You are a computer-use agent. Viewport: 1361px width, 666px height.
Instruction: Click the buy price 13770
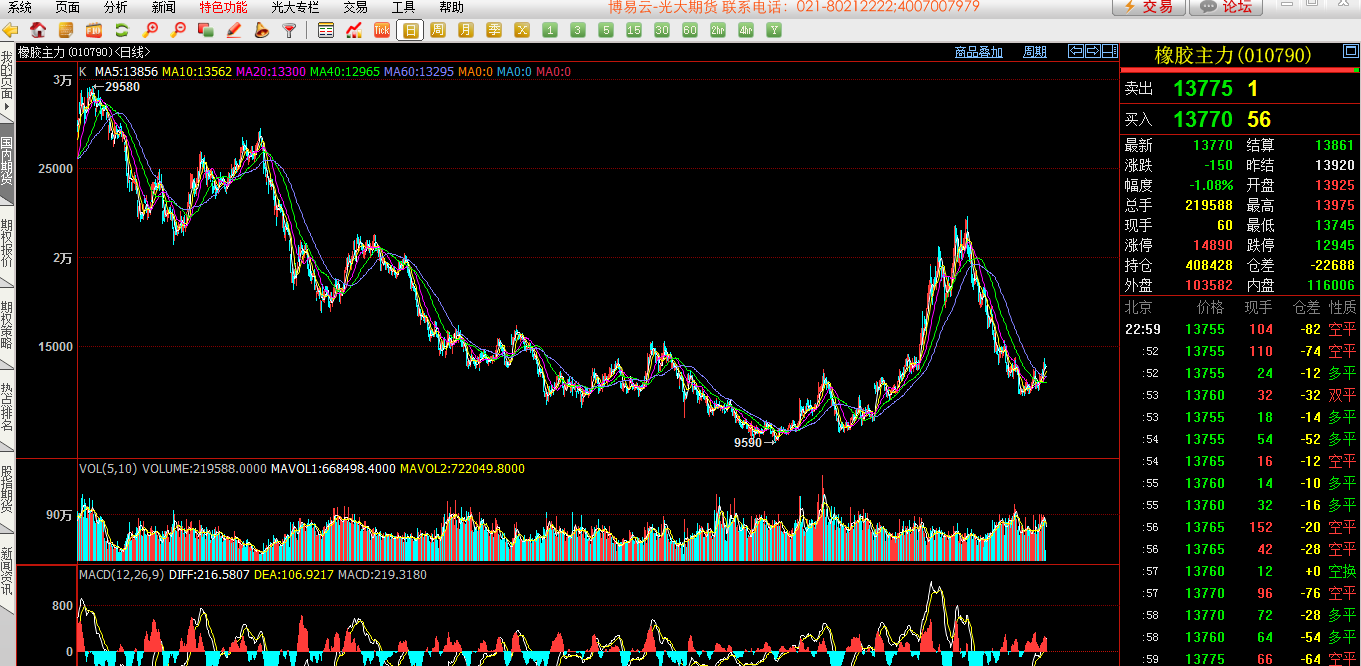(1203, 120)
